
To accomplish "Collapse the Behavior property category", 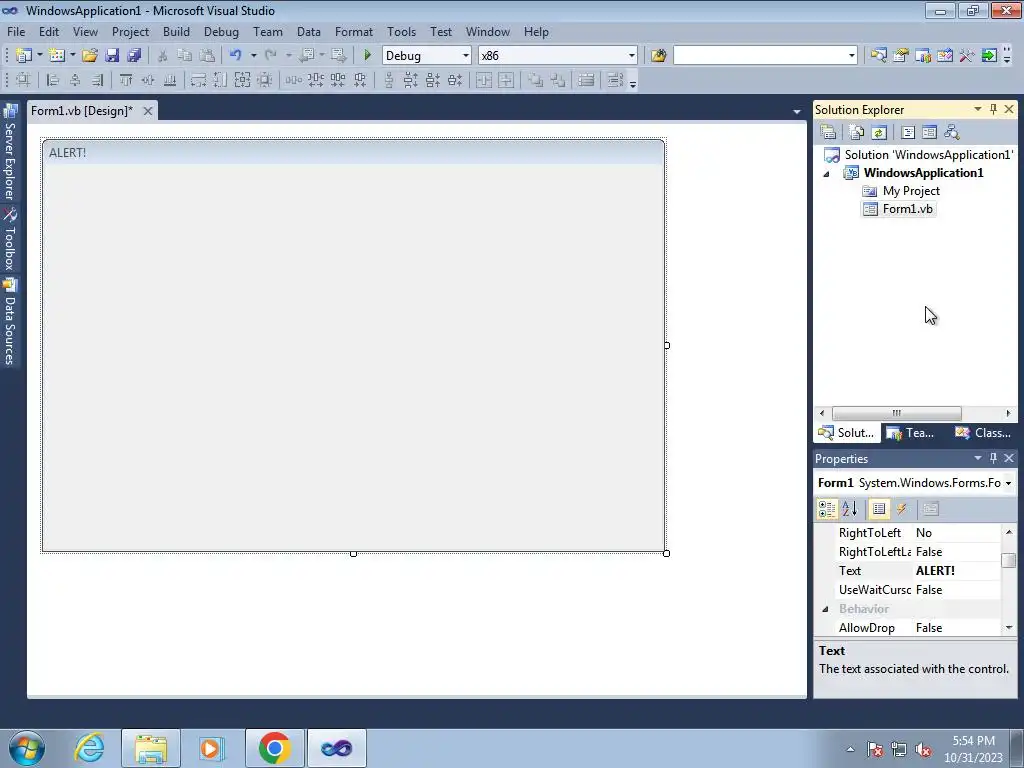I will 825,609.
